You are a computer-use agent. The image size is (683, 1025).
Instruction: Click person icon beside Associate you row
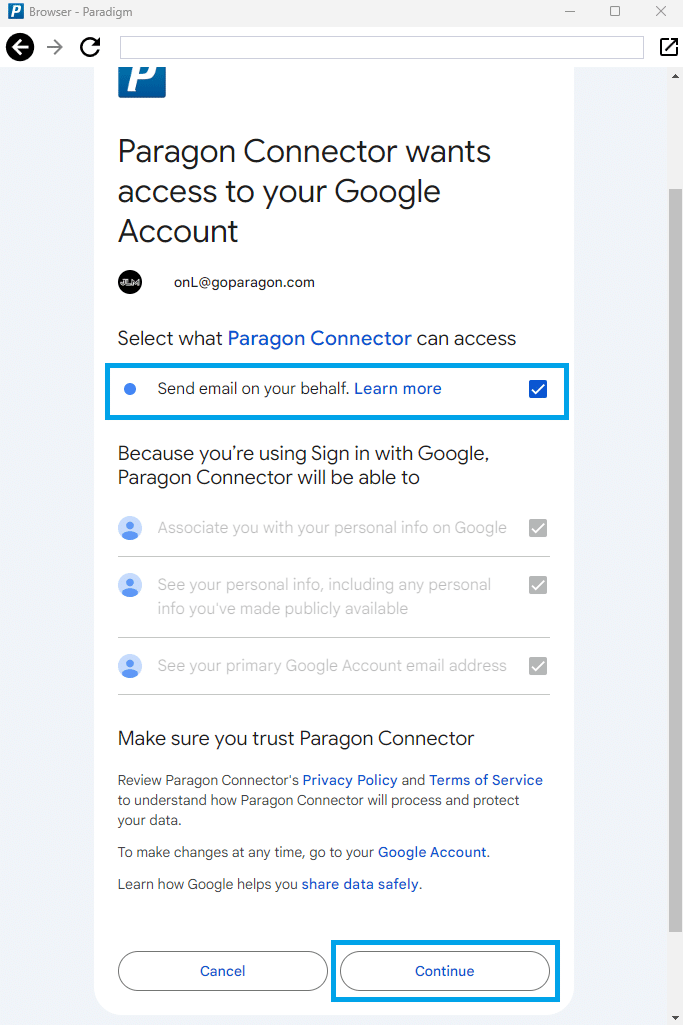[x=130, y=528]
